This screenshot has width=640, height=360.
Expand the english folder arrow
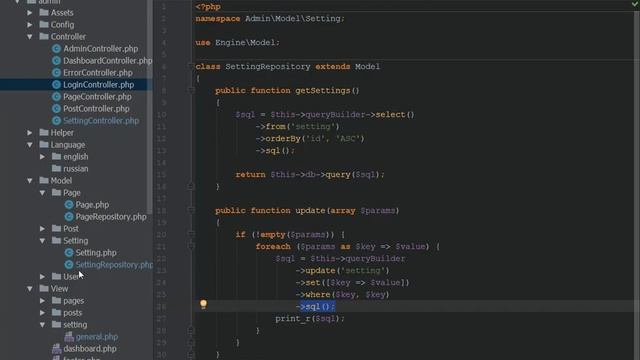(42, 157)
